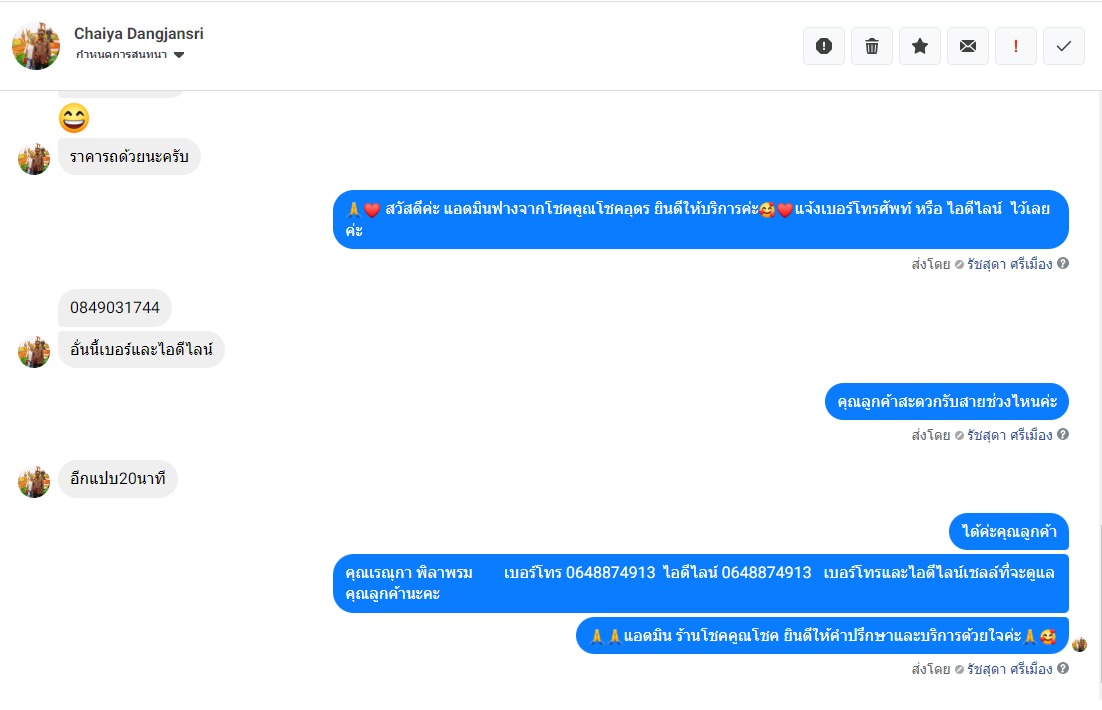Click the conversation vertical scrollbar
Image resolution: width=1102 pixels, height=710 pixels.
tap(1098, 605)
